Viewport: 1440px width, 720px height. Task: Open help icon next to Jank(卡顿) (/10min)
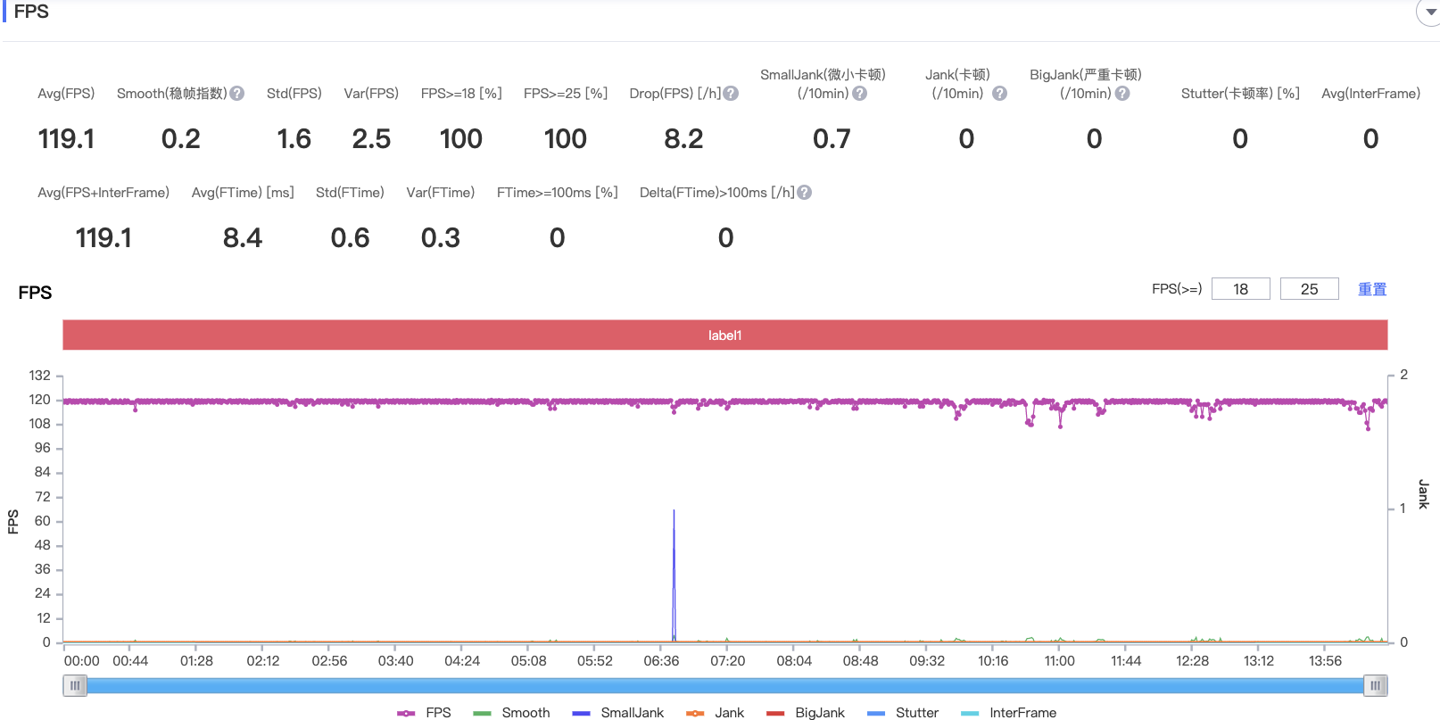(999, 93)
